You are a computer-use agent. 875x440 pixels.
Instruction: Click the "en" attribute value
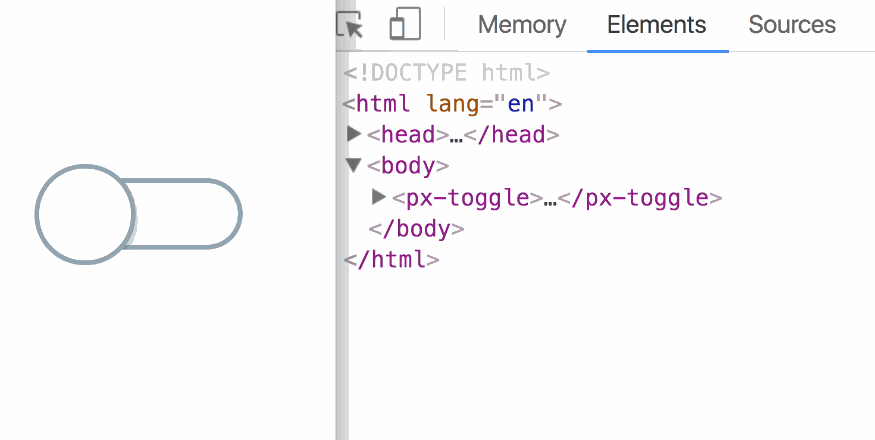(521, 104)
